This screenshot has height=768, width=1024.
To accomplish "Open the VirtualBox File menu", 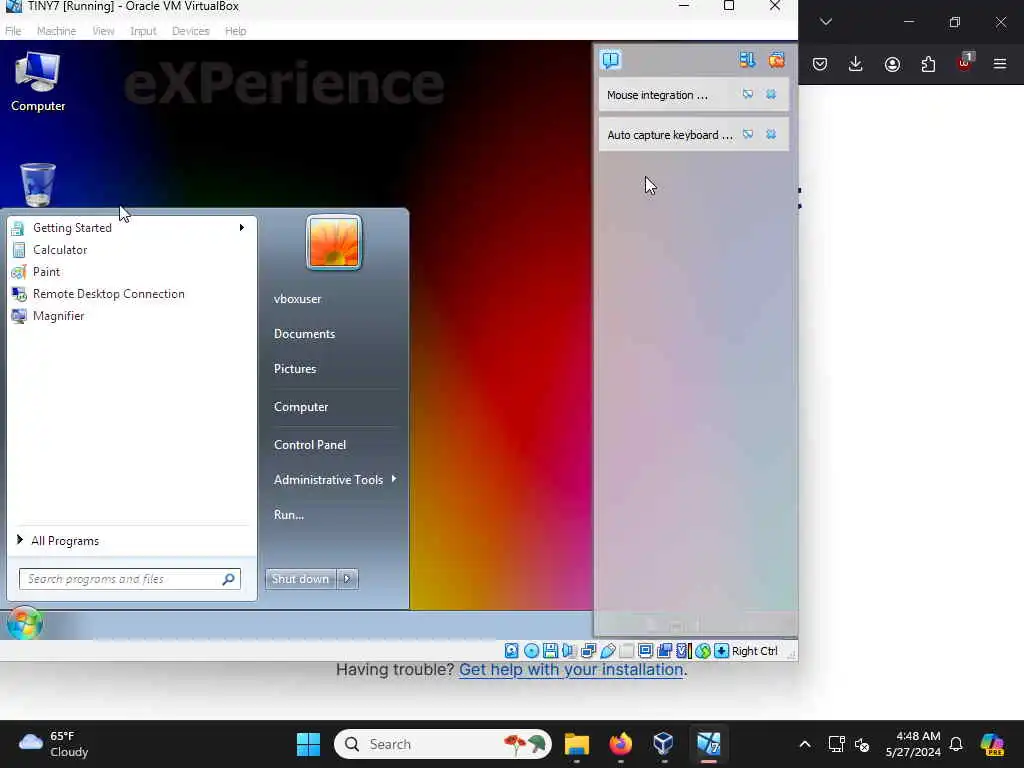I will [x=13, y=31].
